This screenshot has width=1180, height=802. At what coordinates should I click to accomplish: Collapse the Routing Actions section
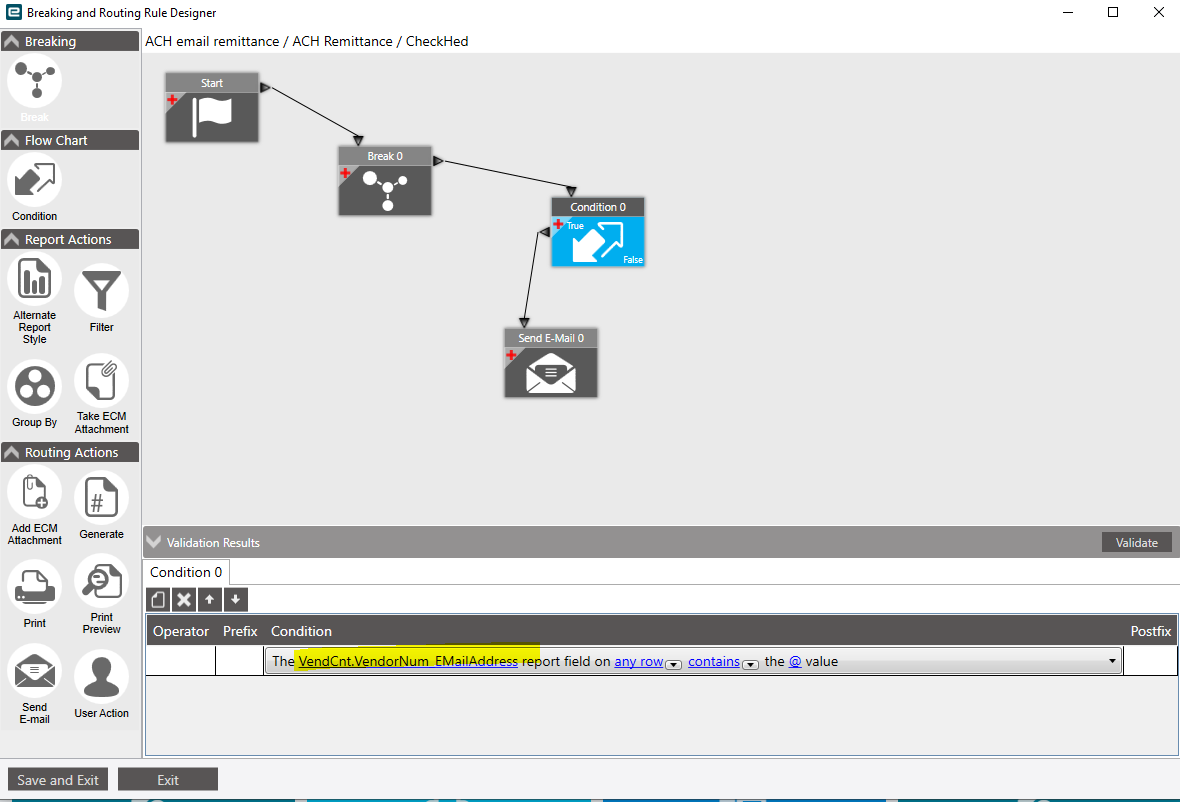11,452
